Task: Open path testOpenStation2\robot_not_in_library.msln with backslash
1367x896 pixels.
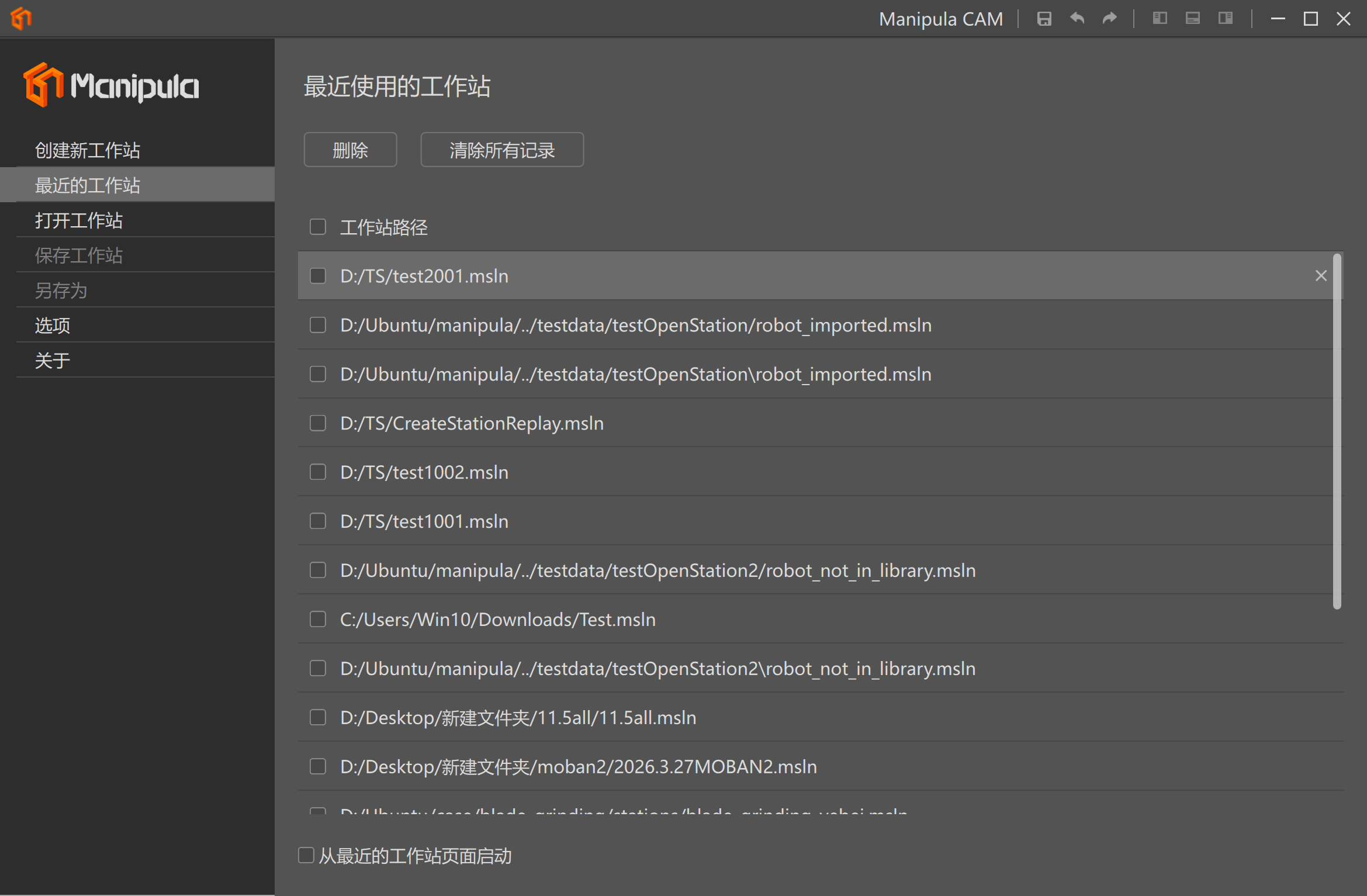Action: tap(658, 669)
